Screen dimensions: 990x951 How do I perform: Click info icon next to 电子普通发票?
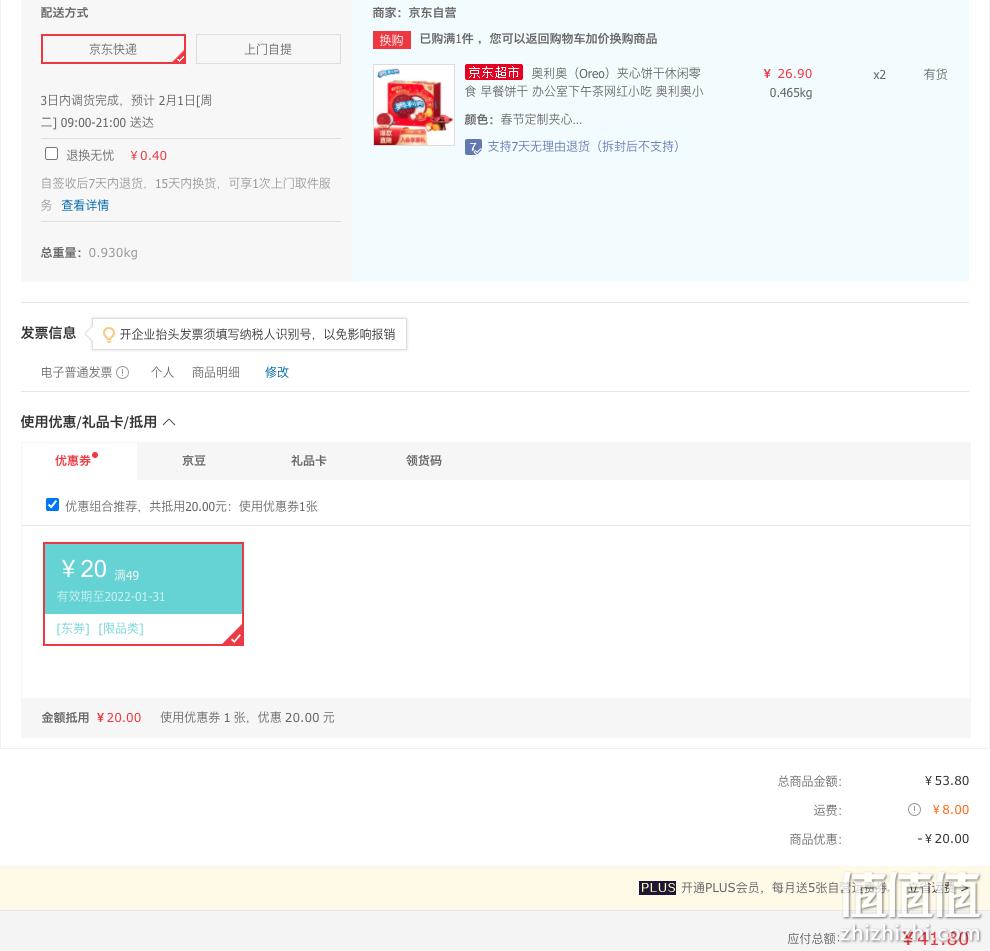pyautogui.click(x=122, y=373)
